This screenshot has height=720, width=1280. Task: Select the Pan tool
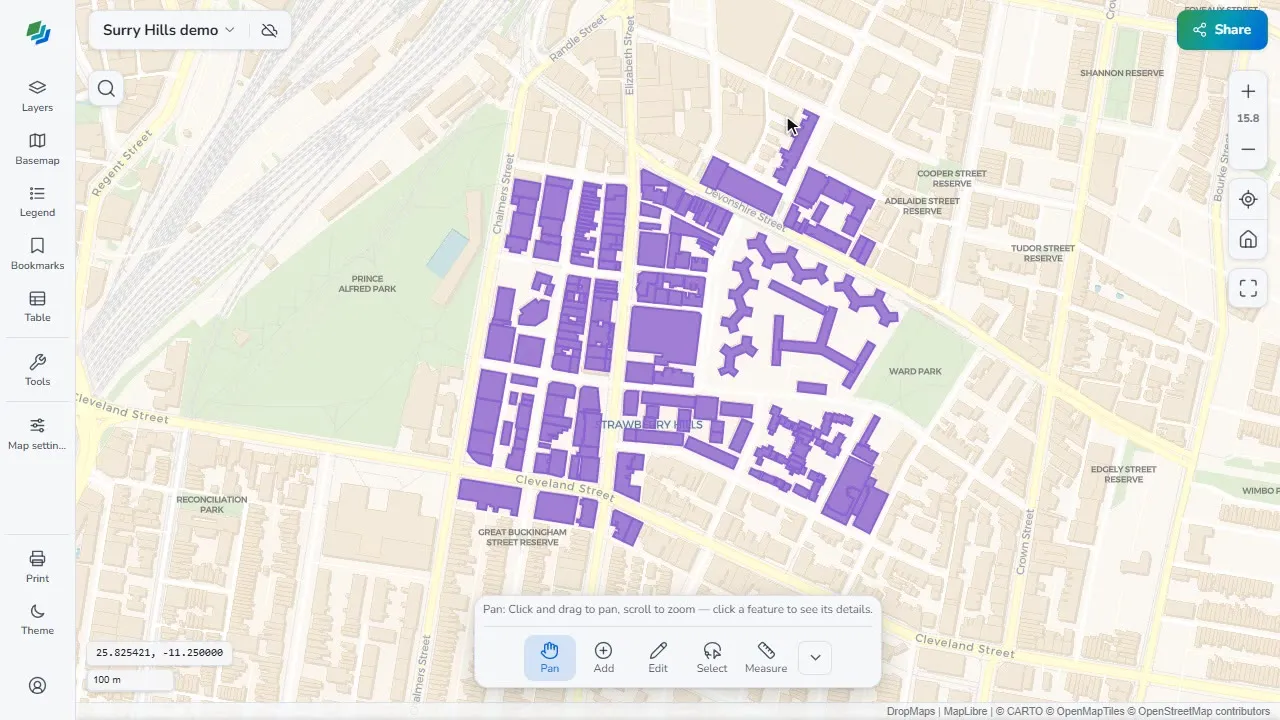pyautogui.click(x=550, y=657)
